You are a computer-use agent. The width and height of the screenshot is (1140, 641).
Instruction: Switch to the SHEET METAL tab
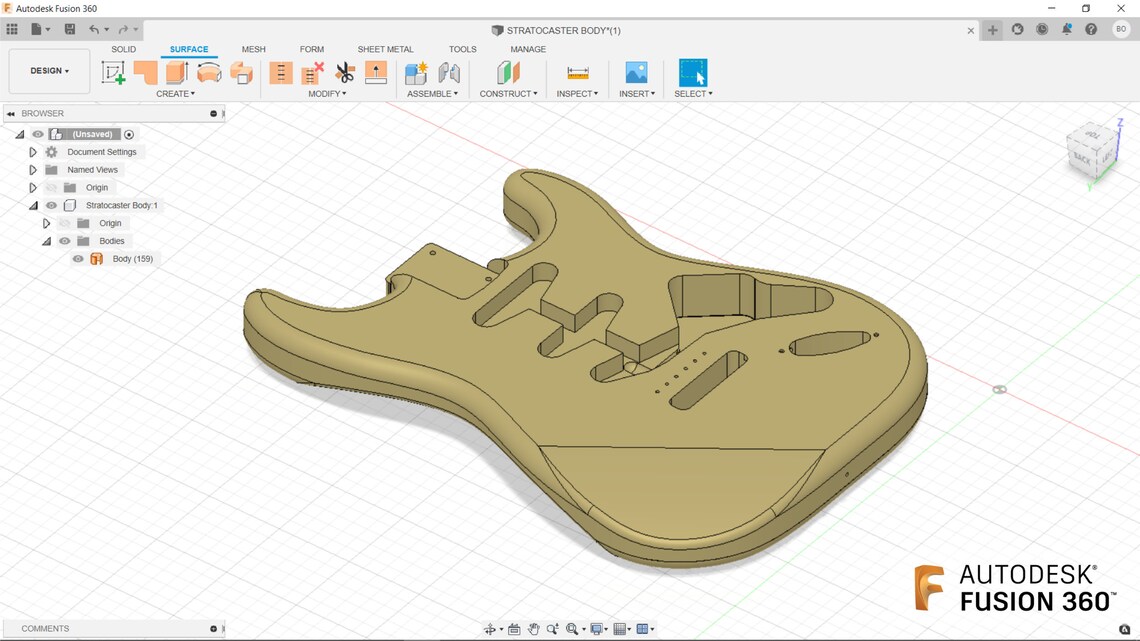point(386,49)
